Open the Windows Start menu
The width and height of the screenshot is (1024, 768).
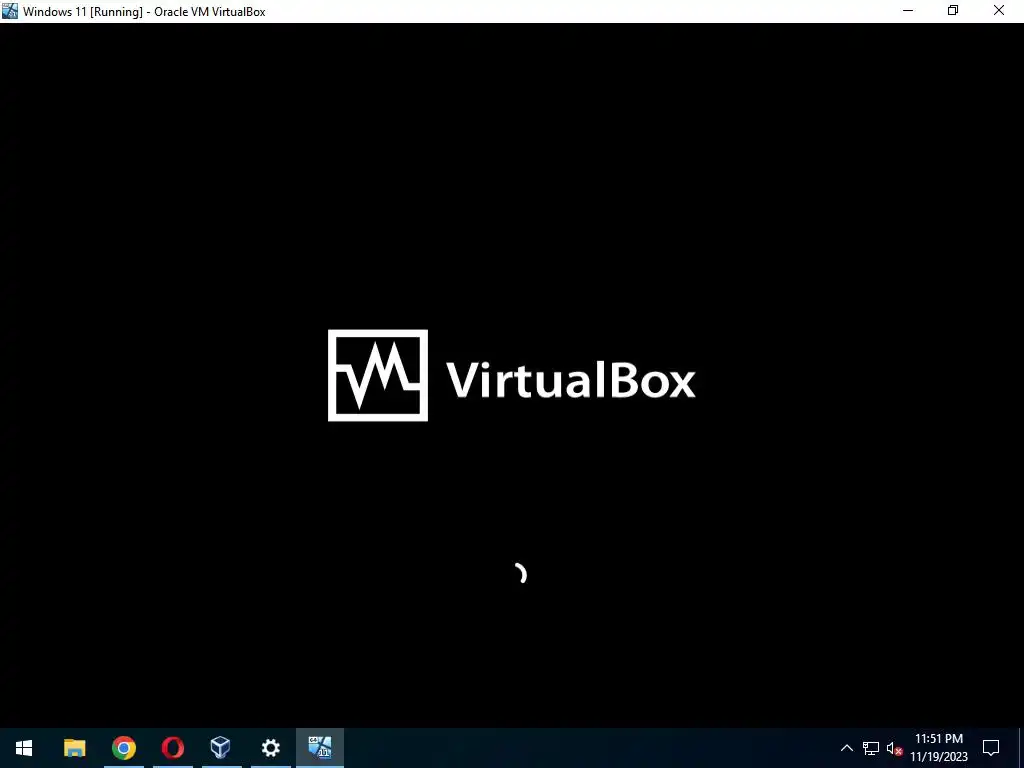point(24,748)
